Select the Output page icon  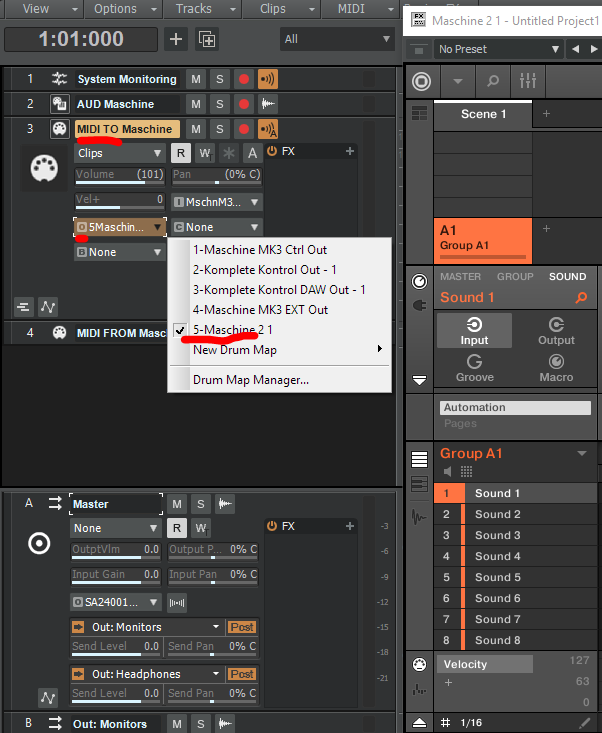tap(556, 331)
